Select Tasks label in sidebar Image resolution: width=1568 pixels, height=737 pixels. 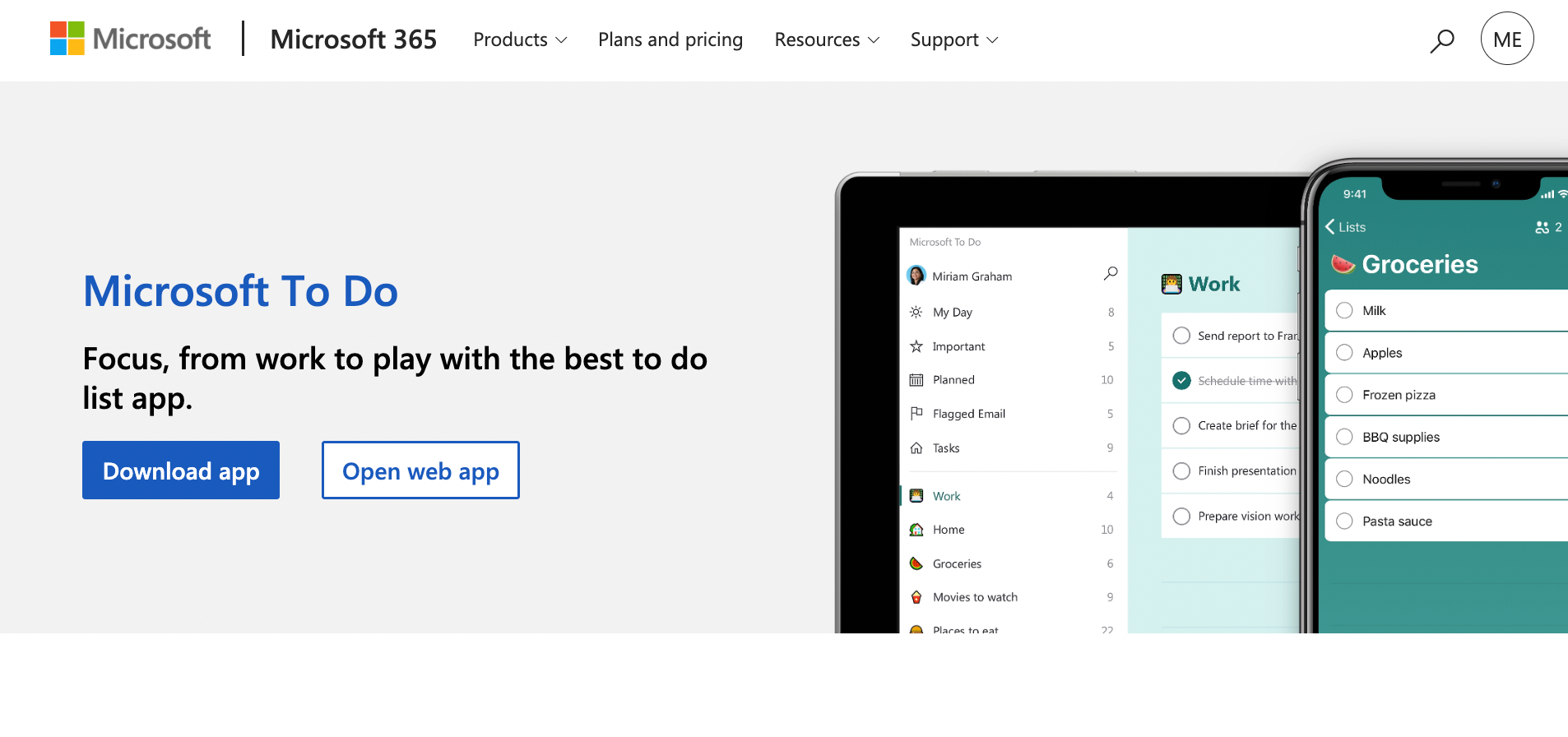pyautogui.click(x=946, y=448)
